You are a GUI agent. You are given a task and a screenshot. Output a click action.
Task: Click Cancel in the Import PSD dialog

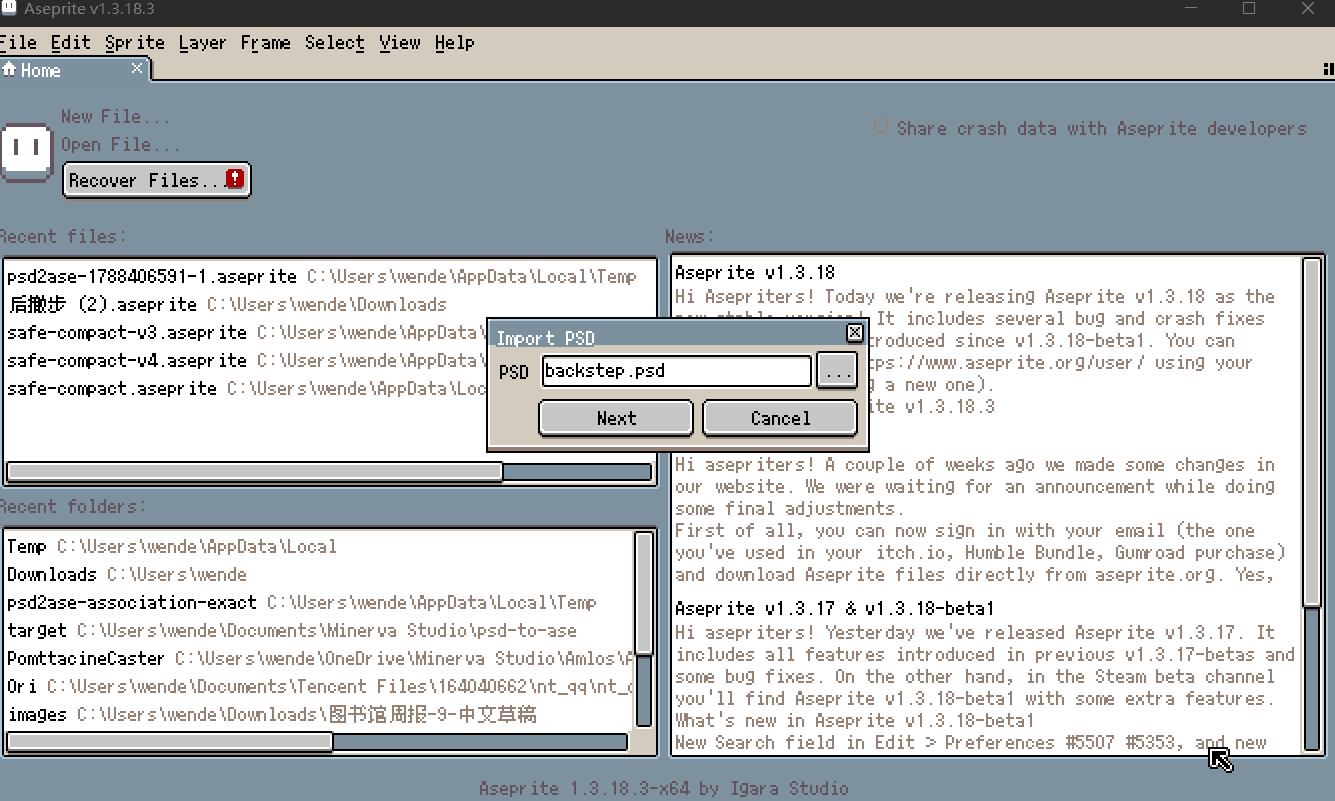[x=780, y=418]
